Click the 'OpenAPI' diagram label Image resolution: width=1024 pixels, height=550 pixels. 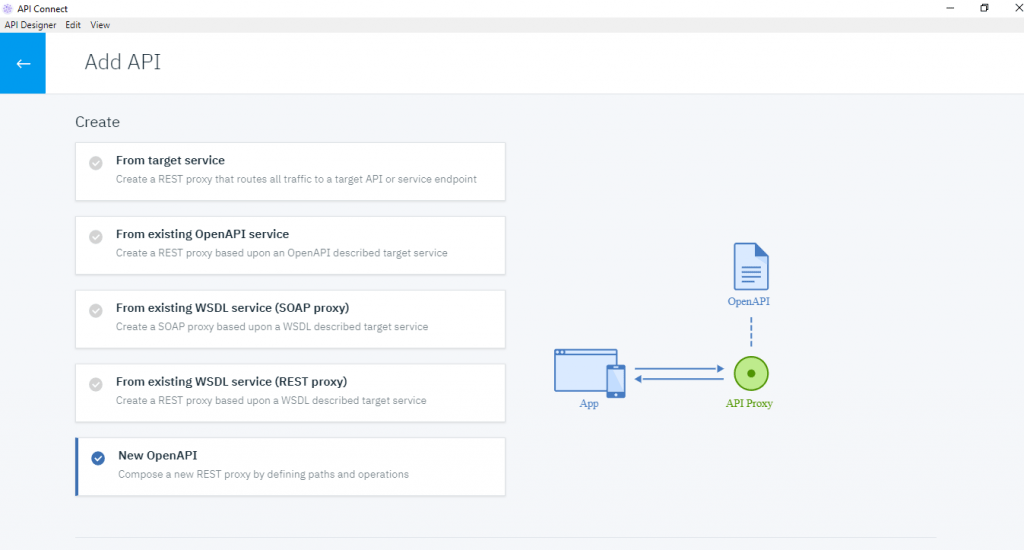pos(748,301)
